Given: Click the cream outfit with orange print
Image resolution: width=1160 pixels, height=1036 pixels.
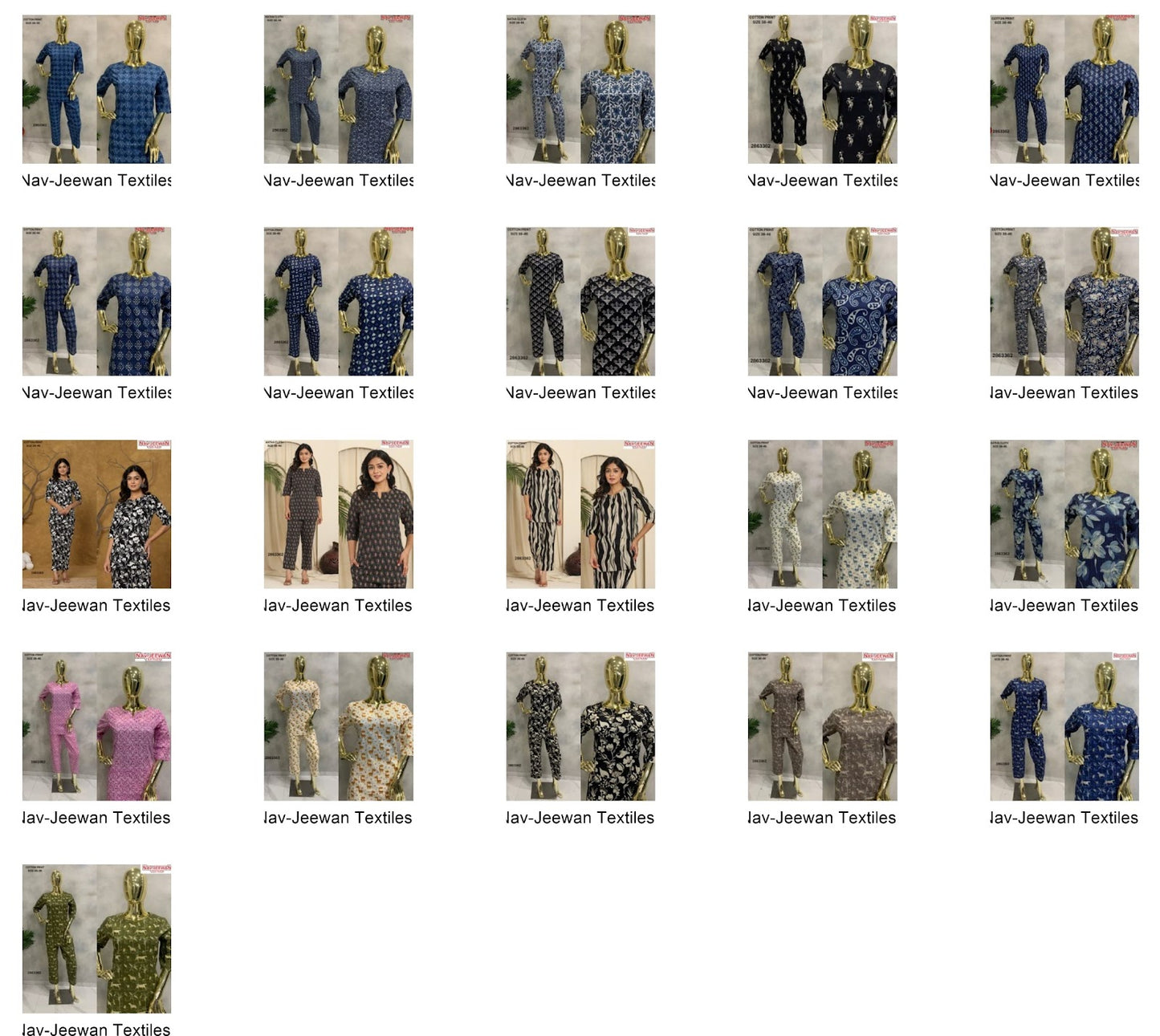Looking at the screenshot, I should [x=338, y=725].
